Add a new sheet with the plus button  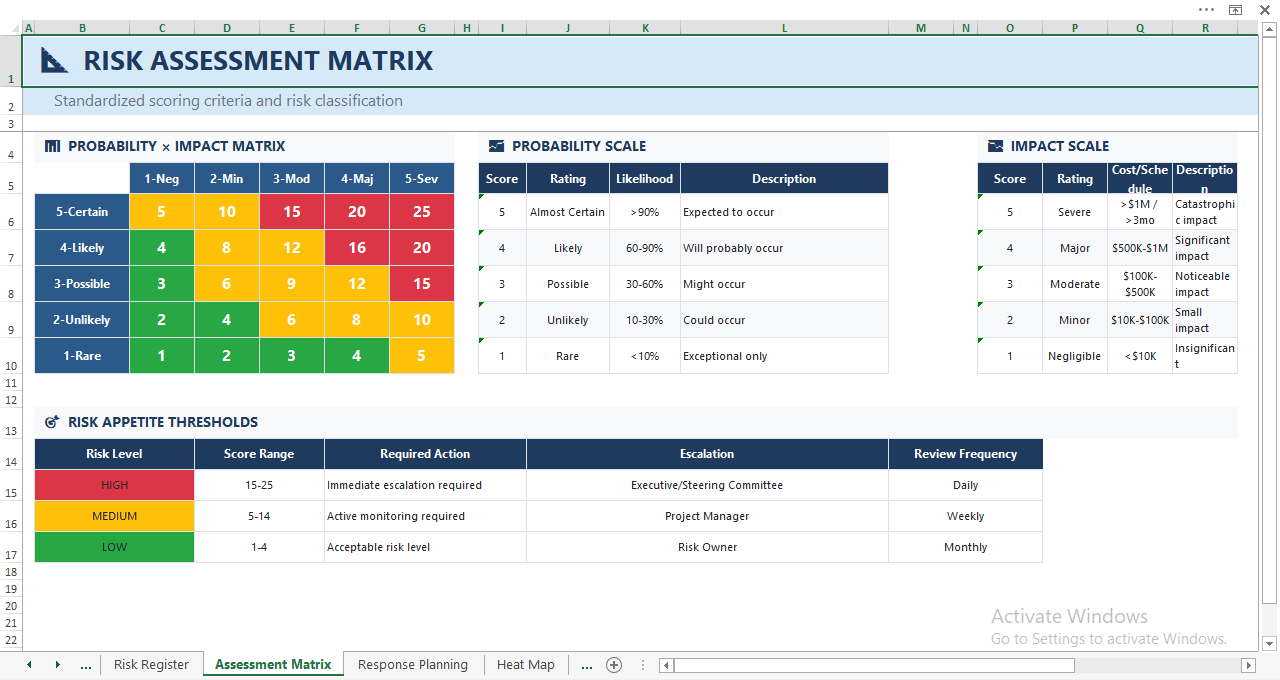(x=614, y=665)
